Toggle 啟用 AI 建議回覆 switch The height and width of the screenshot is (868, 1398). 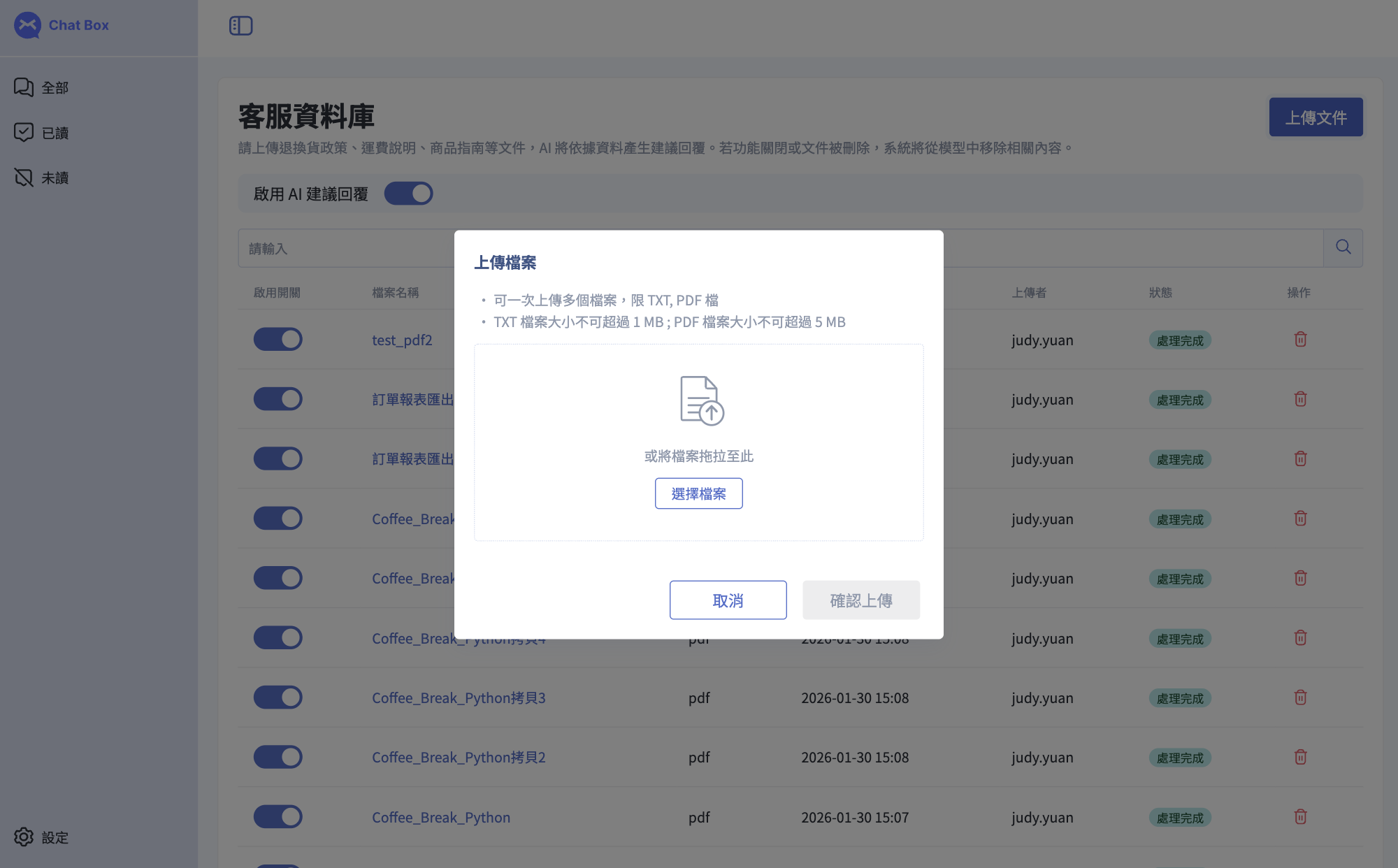[x=408, y=194]
